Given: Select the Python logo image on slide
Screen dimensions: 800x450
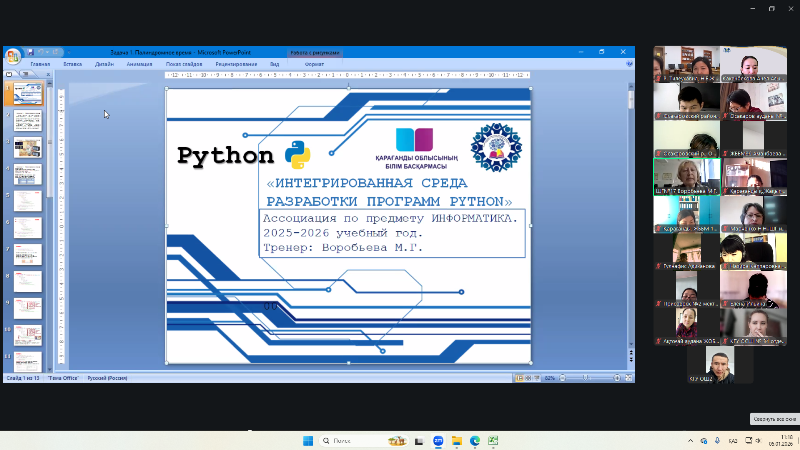Looking at the screenshot, I should pos(297,155).
